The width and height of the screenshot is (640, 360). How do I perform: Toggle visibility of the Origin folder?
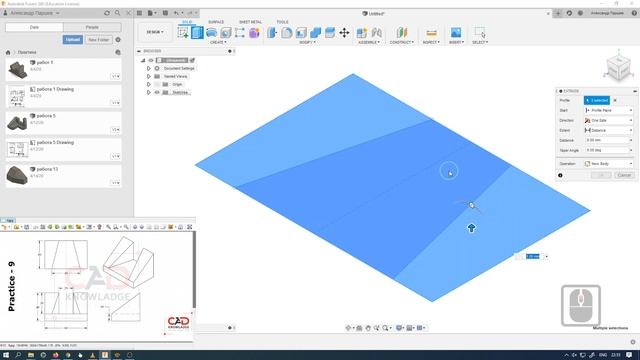(157, 84)
